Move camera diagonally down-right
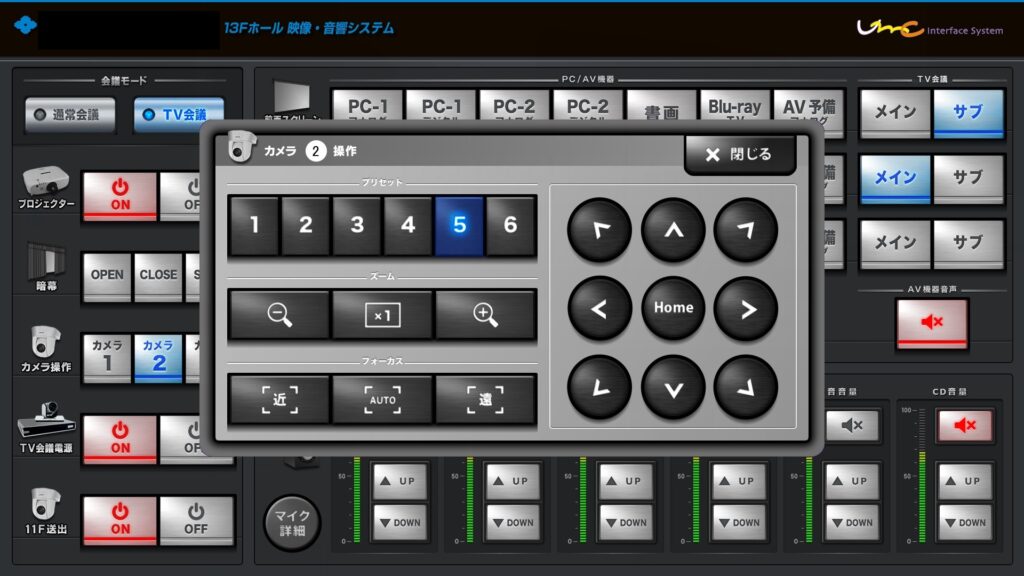 [x=746, y=386]
